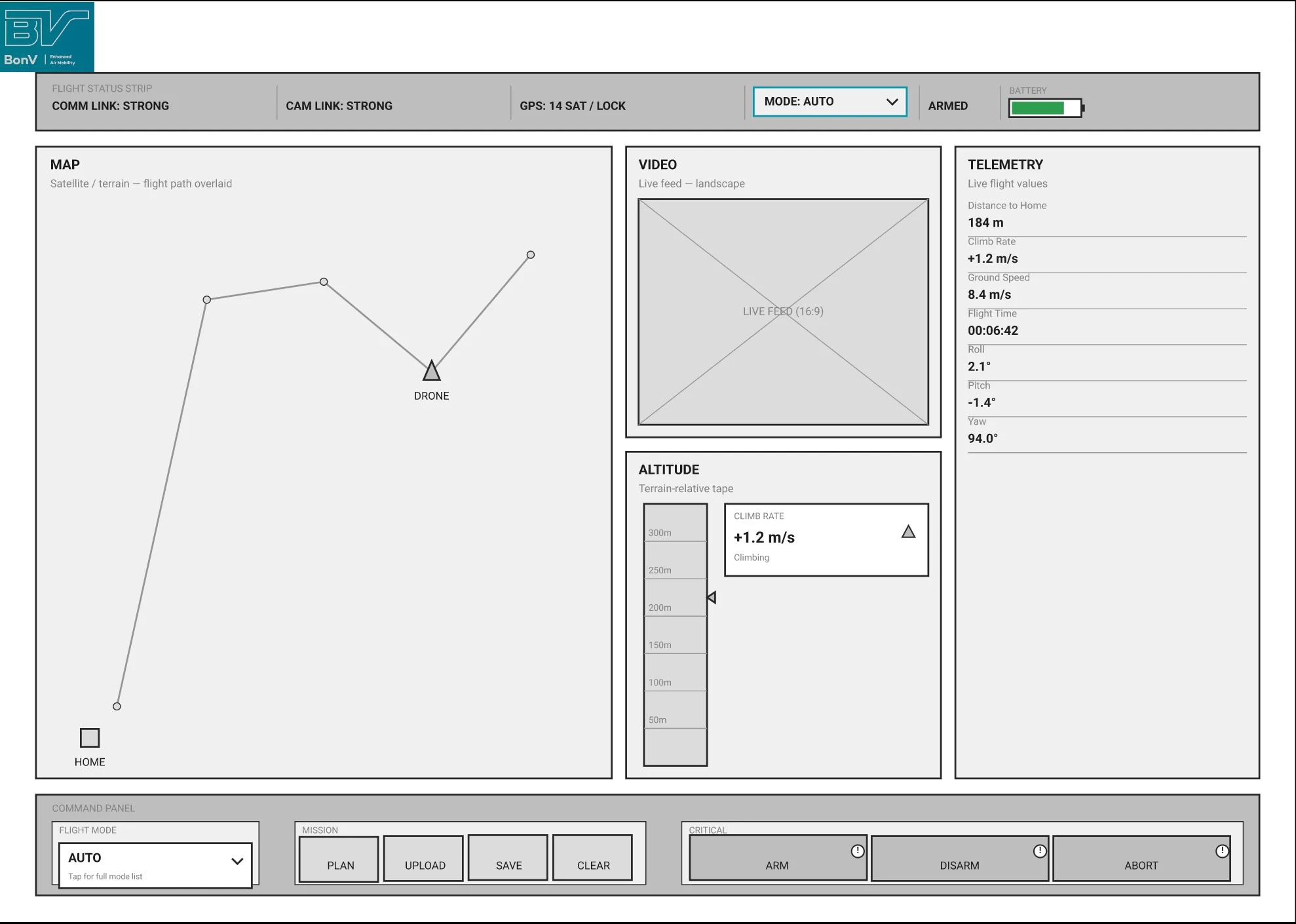Click the DISARM critical button
This screenshot has height=924, width=1296.
tap(960, 858)
